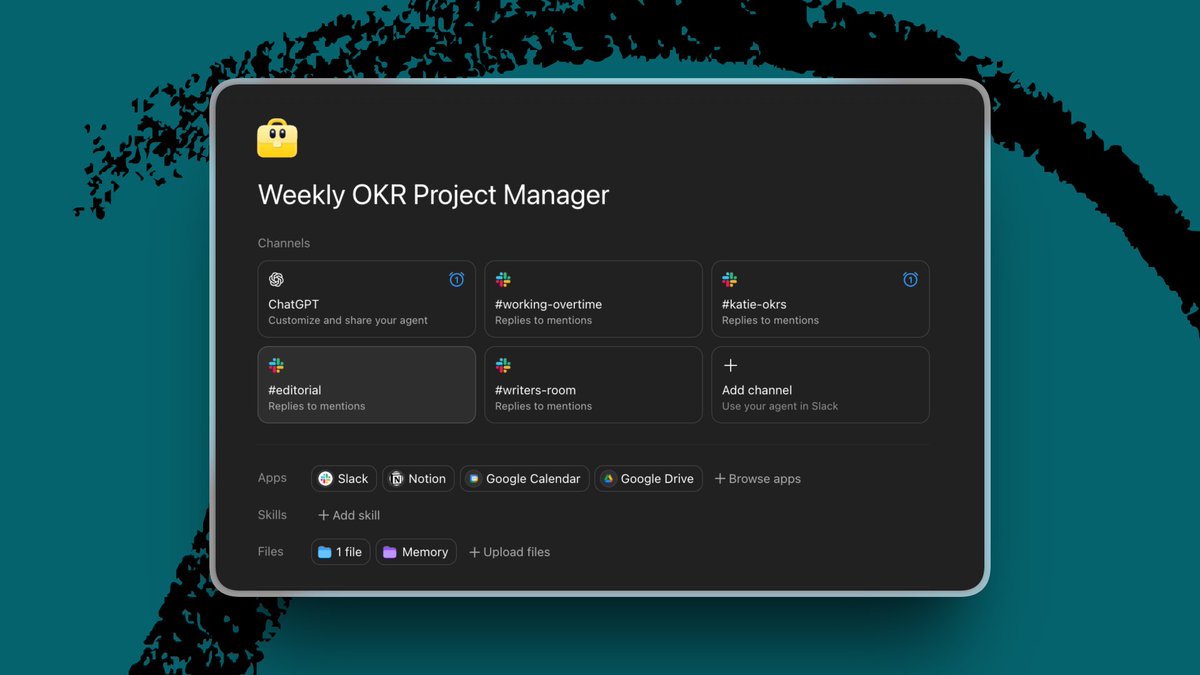Click the Apps row label
Viewport: 1200px width, 675px height.
point(272,478)
